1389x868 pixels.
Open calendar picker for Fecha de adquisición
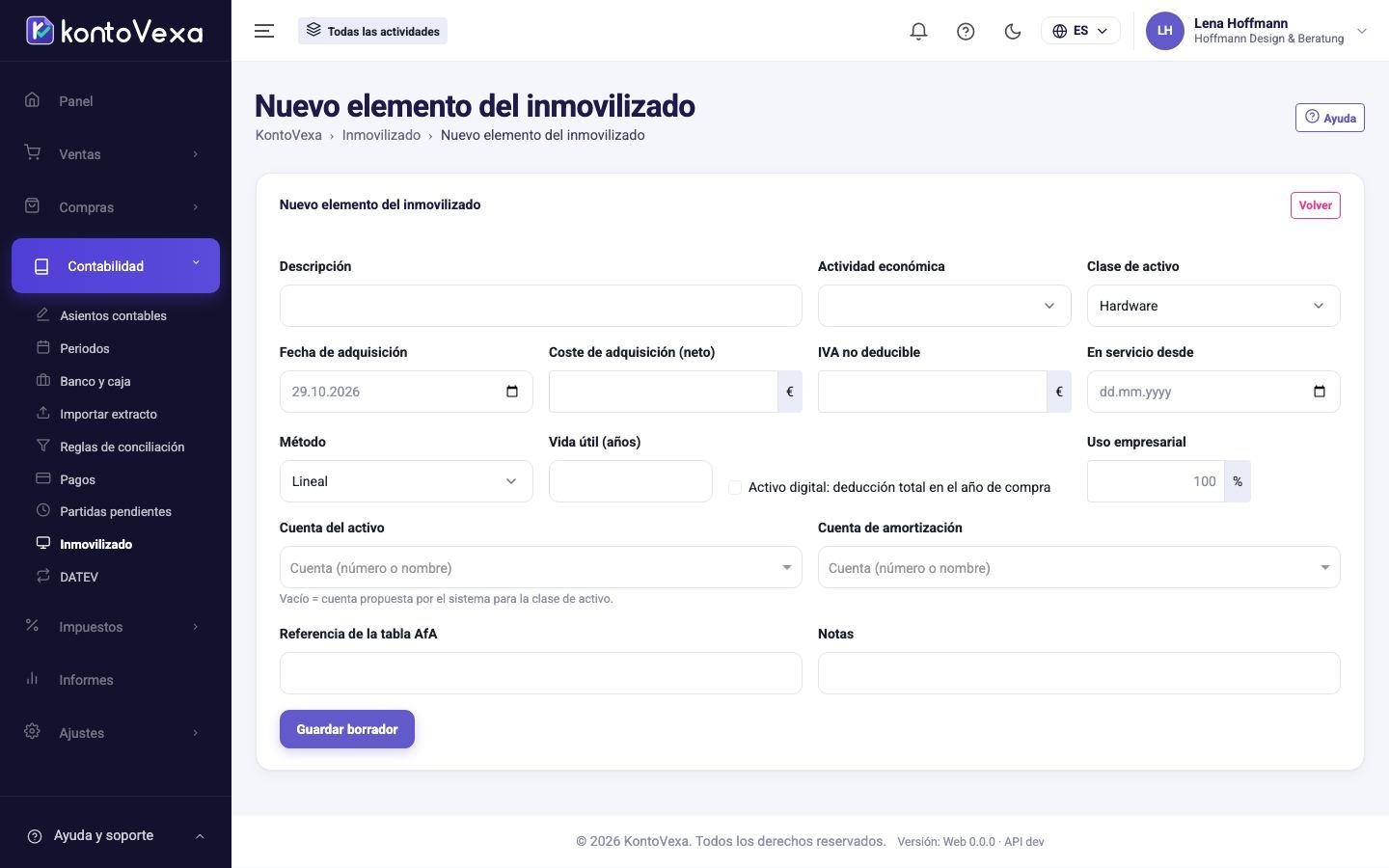point(512,392)
